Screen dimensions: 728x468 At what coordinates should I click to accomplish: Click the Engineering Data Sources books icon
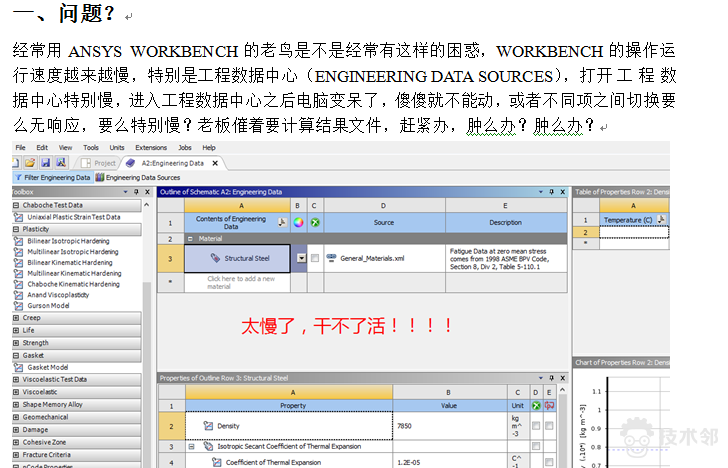click(99, 177)
